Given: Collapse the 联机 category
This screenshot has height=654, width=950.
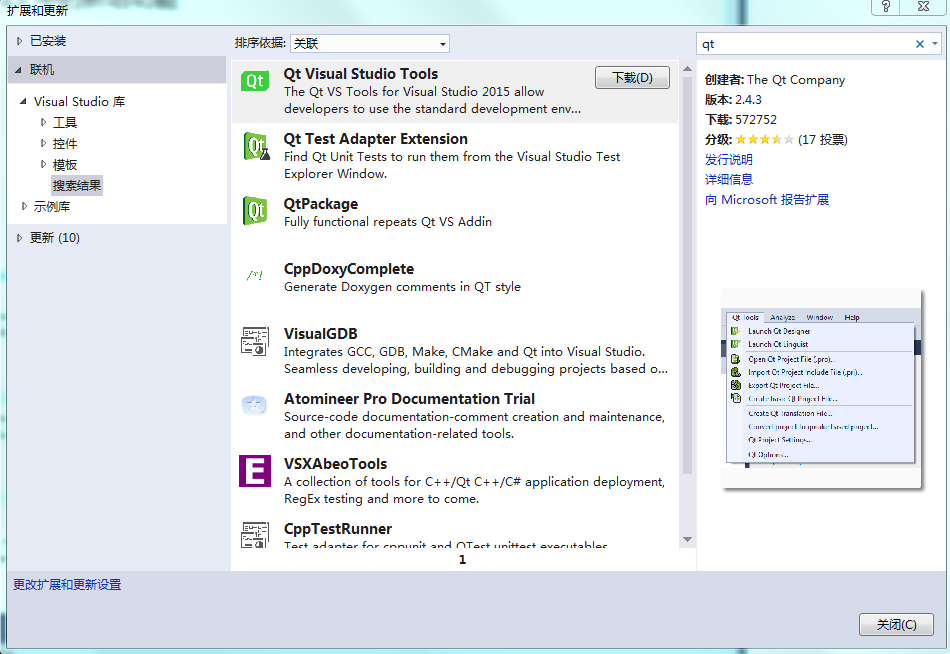Looking at the screenshot, I should [18, 70].
